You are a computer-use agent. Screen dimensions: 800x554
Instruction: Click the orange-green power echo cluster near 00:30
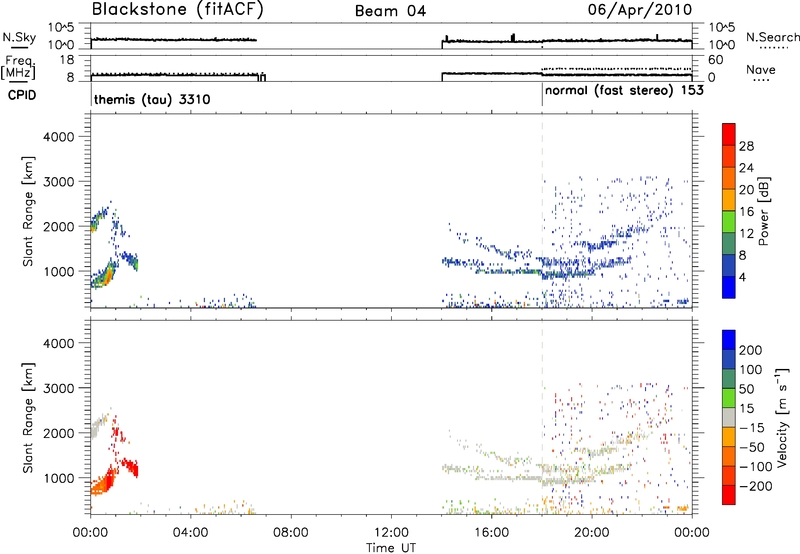[104, 276]
